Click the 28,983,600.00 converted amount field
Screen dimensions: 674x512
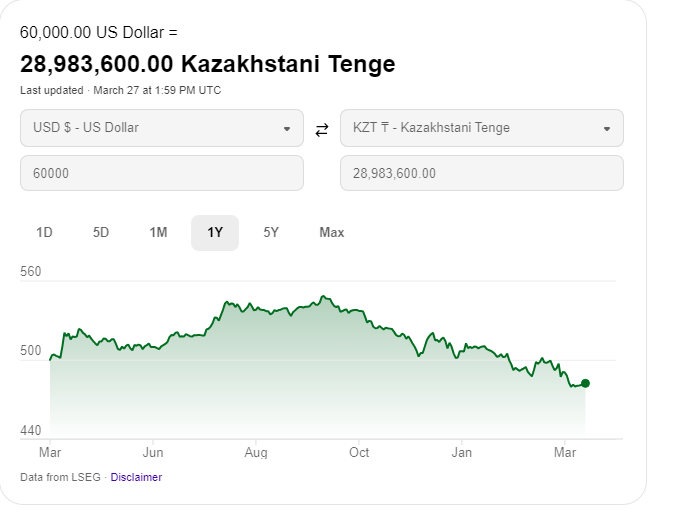(x=481, y=173)
